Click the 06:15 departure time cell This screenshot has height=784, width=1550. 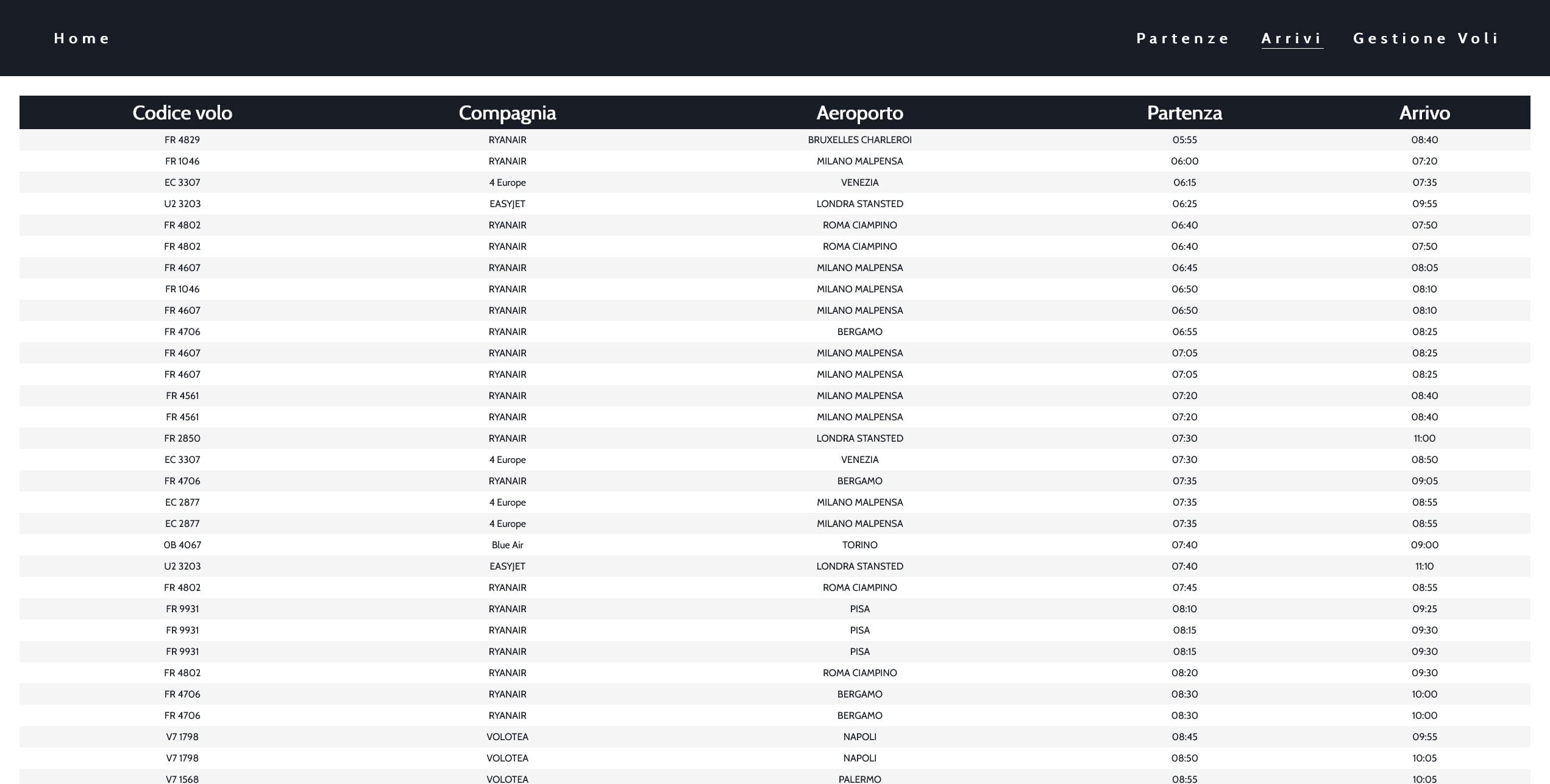[1184, 182]
